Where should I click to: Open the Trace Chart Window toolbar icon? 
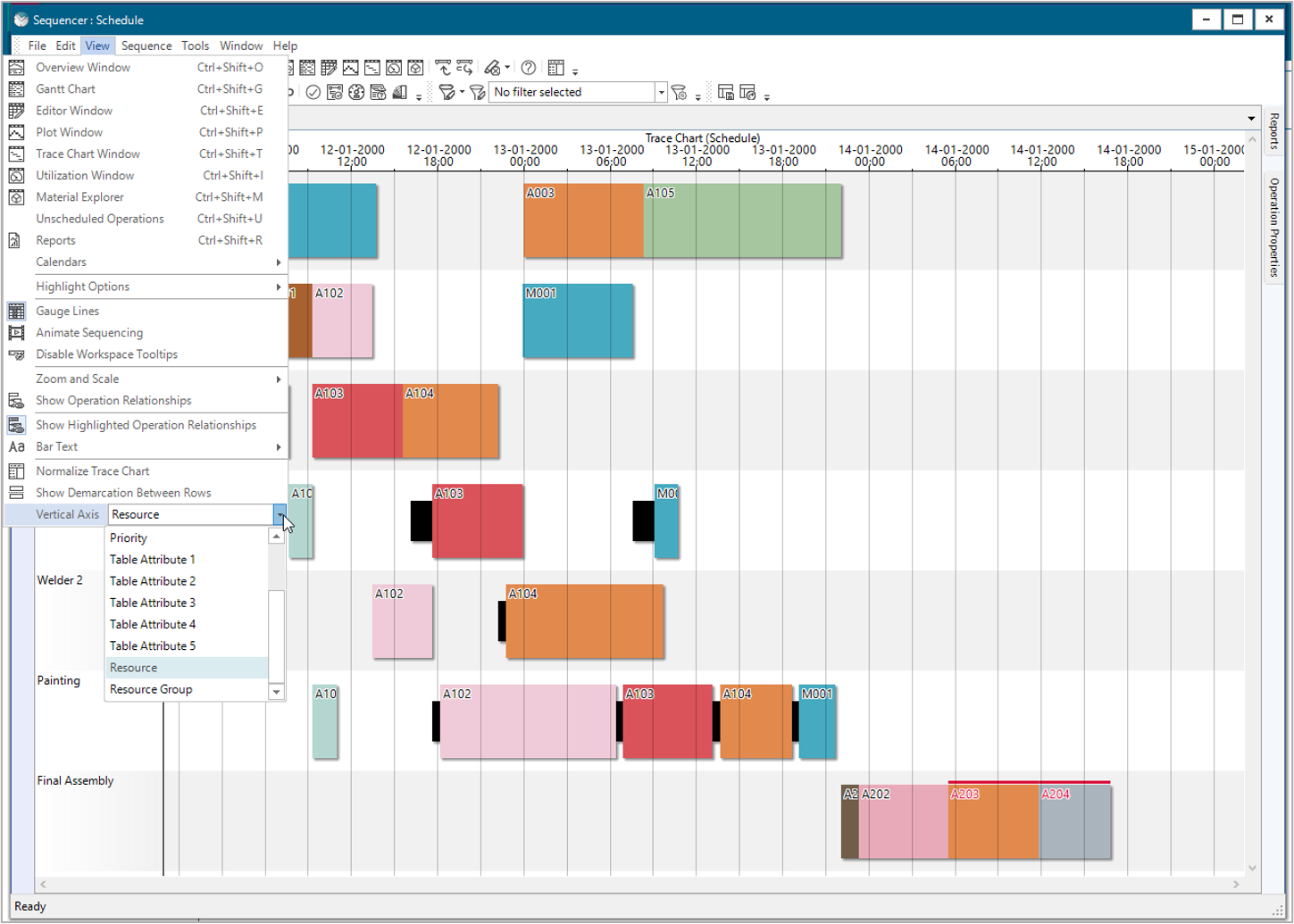[x=372, y=67]
